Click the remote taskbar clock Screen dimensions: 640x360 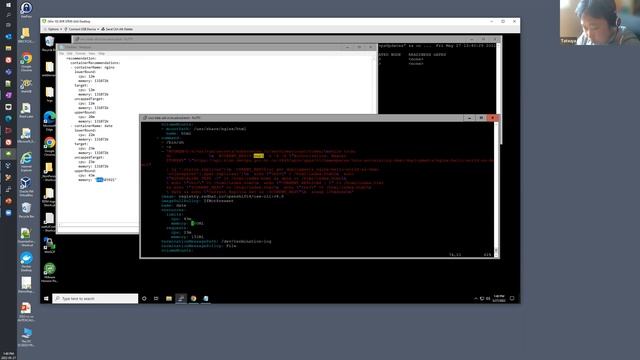click(x=499, y=299)
